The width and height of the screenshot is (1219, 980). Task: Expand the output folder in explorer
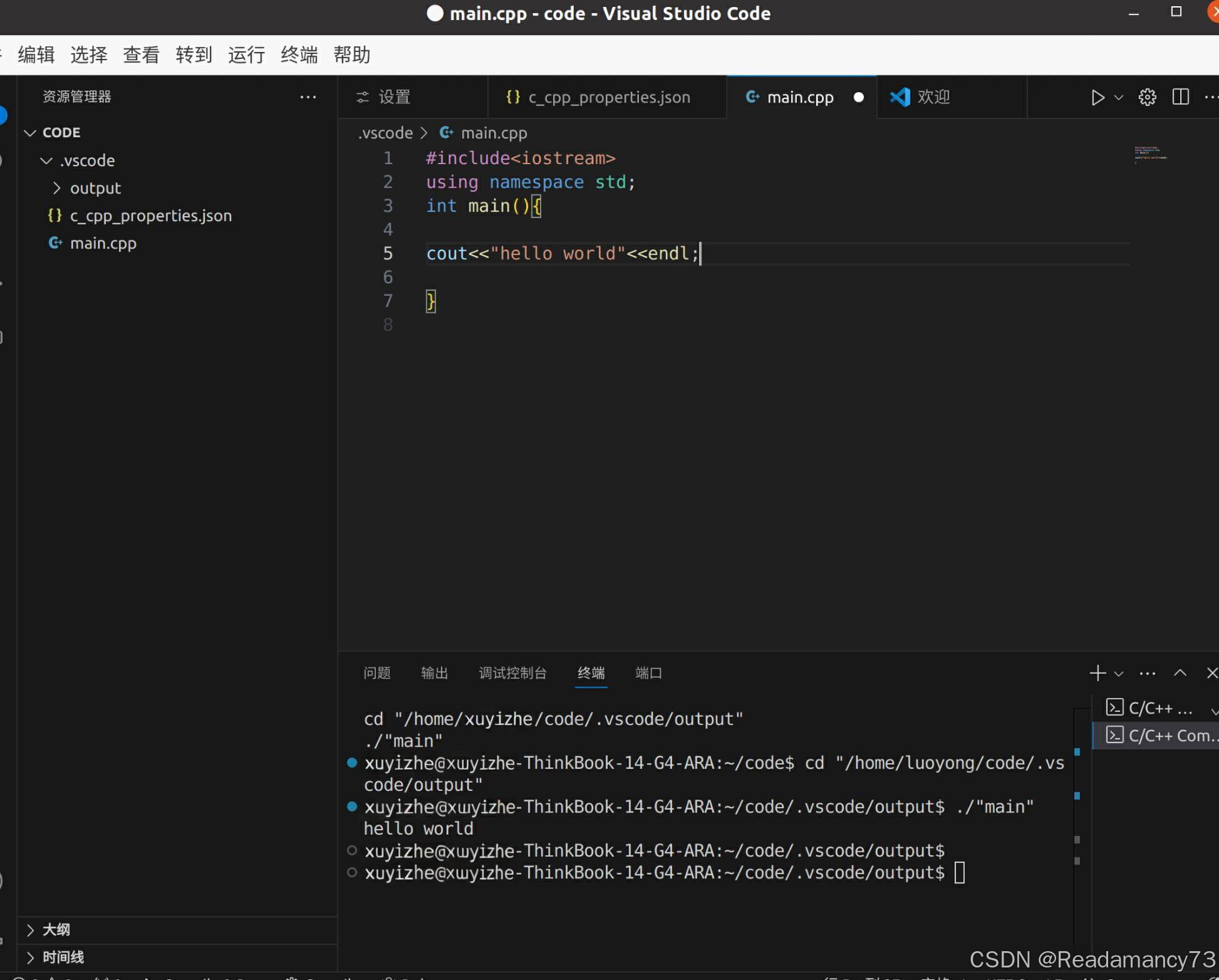click(95, 188)
